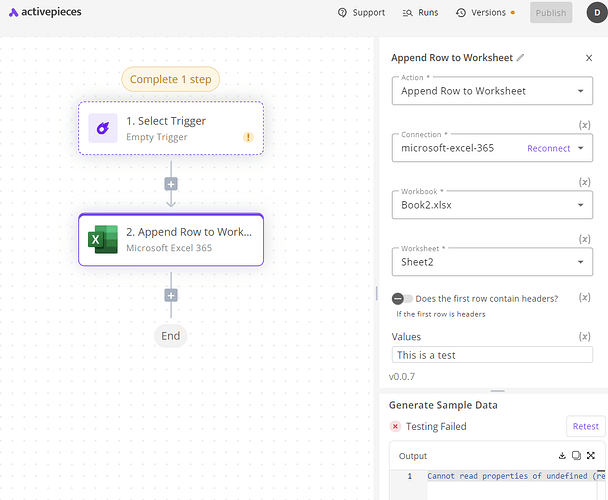Click the Testing Failed error icon

click(395, 427)
